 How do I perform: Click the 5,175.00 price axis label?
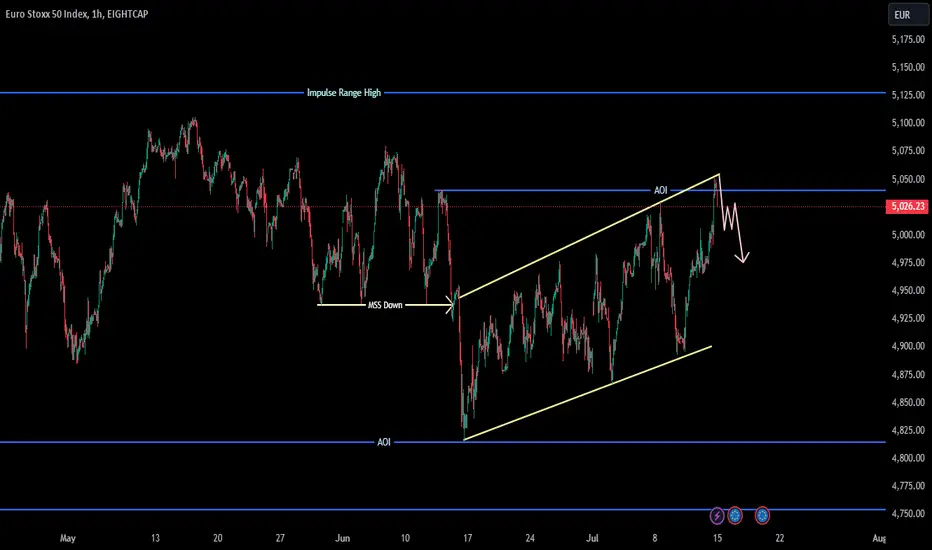tap(908, 40)
